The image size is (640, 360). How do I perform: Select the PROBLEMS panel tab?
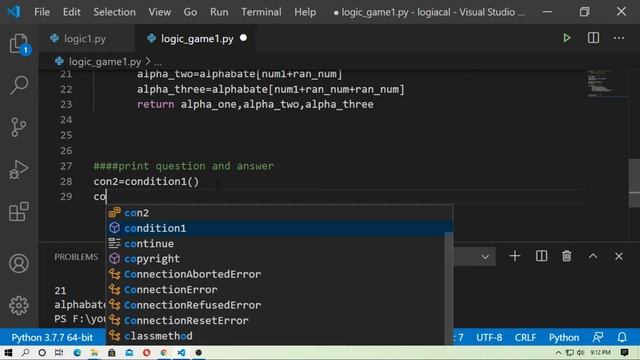point(76,257)
